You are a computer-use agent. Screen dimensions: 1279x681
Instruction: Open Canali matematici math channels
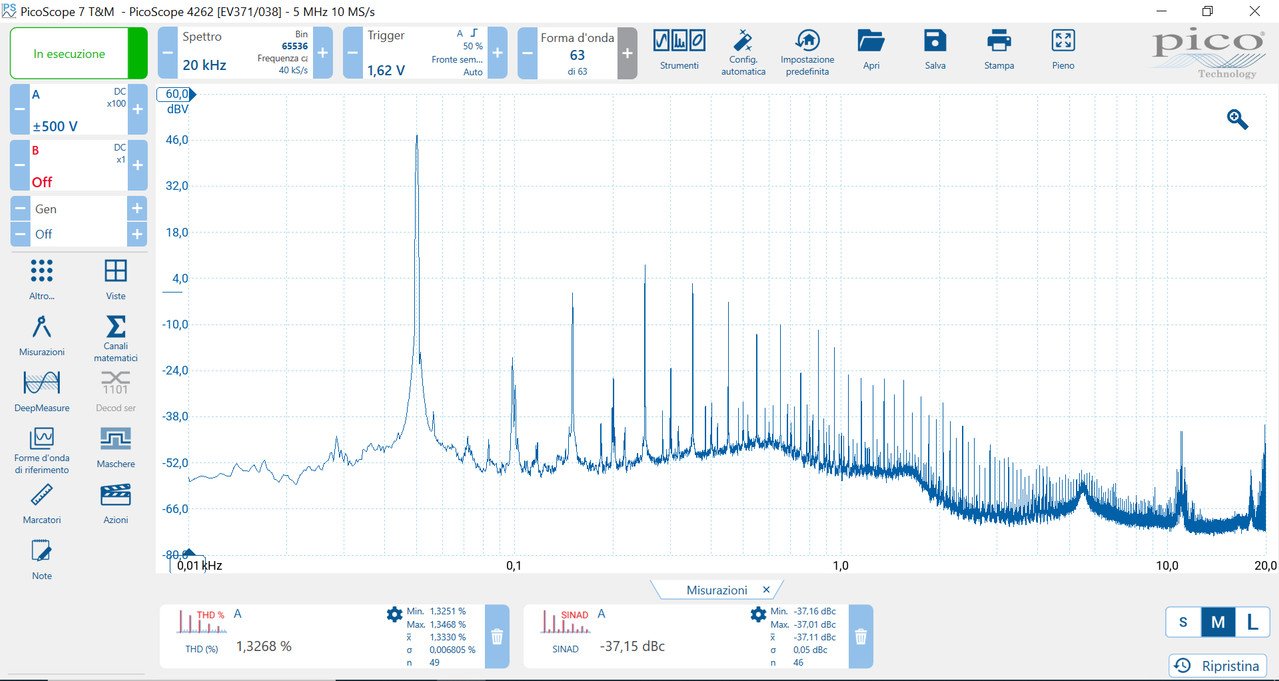(x=116, y=338)
